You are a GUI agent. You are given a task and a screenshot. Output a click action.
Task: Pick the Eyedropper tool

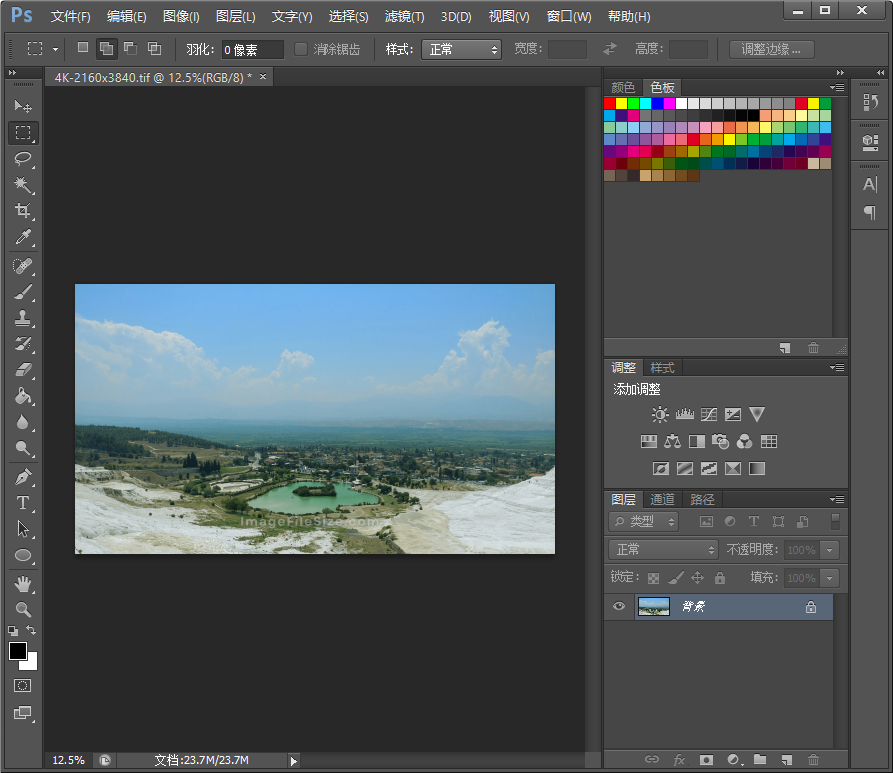pos(23,237)
